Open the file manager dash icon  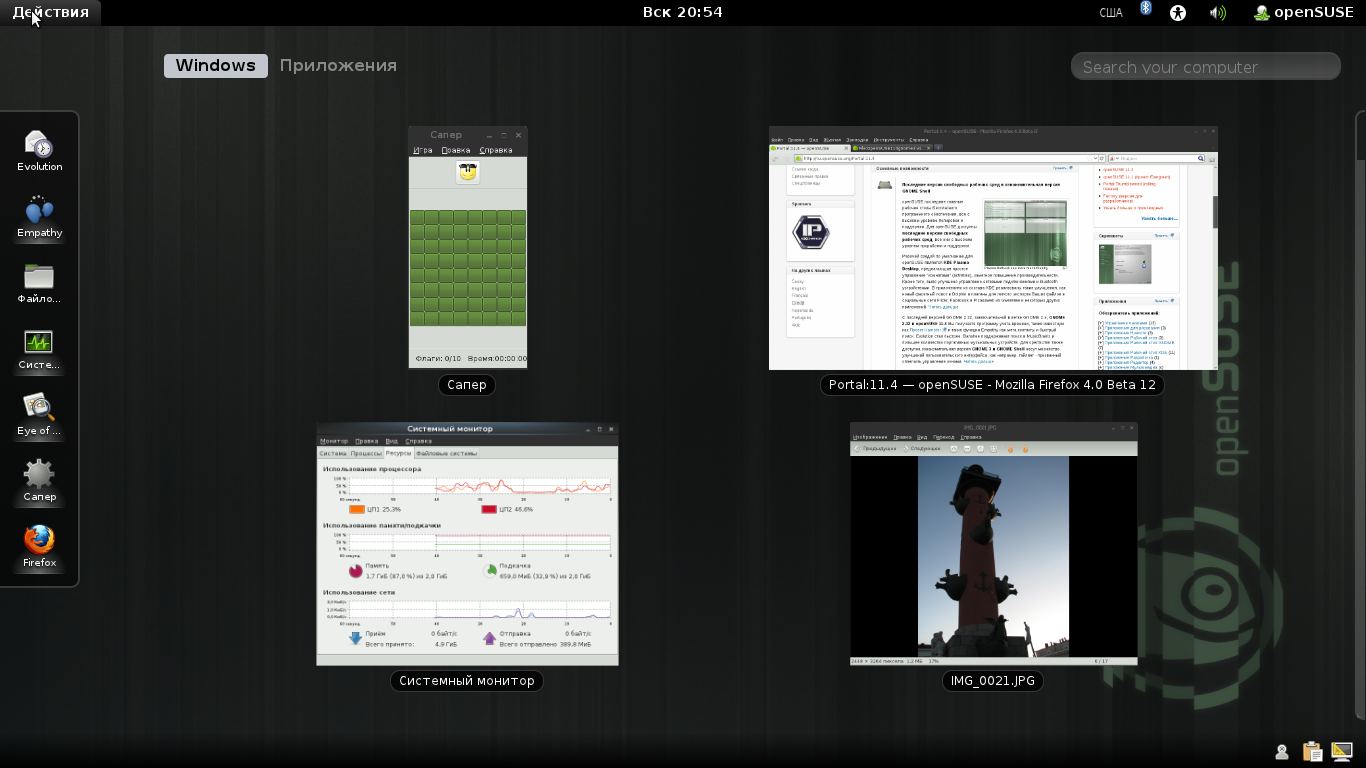39,282
